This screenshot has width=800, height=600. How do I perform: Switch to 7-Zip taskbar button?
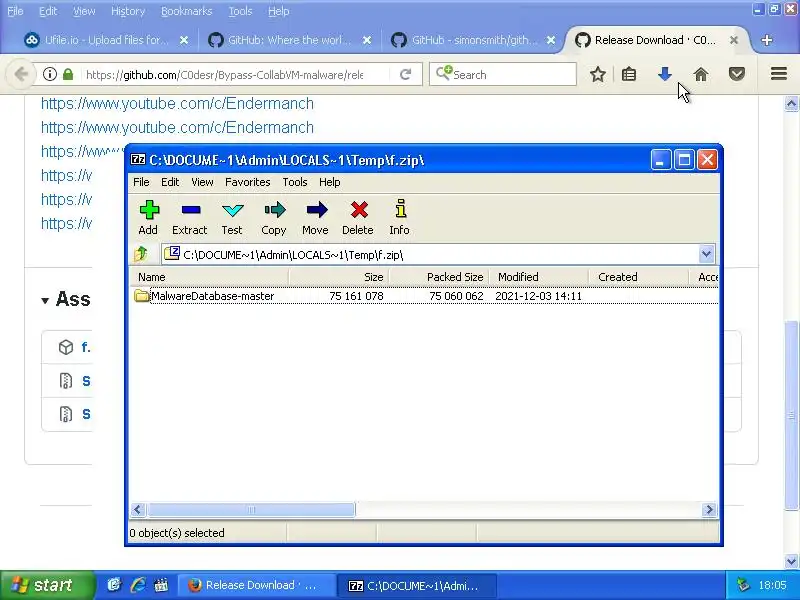pyautogui.click(x=417, y=585)
